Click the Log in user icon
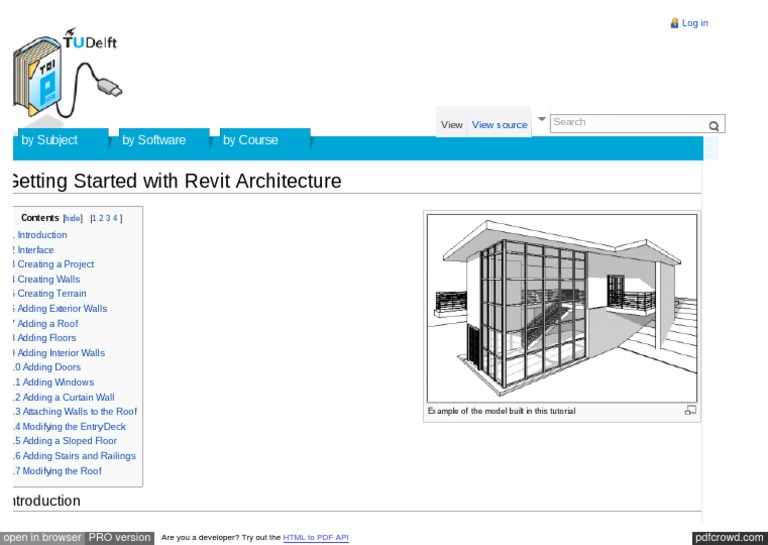 [674, 23]
